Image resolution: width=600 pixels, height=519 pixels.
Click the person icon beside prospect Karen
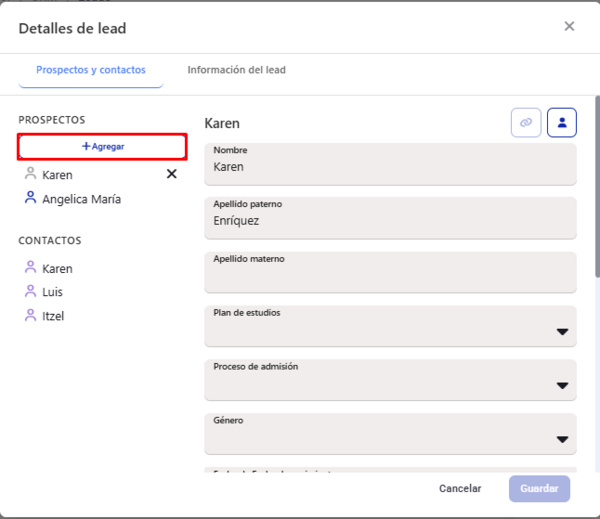(x=30, y=174)
